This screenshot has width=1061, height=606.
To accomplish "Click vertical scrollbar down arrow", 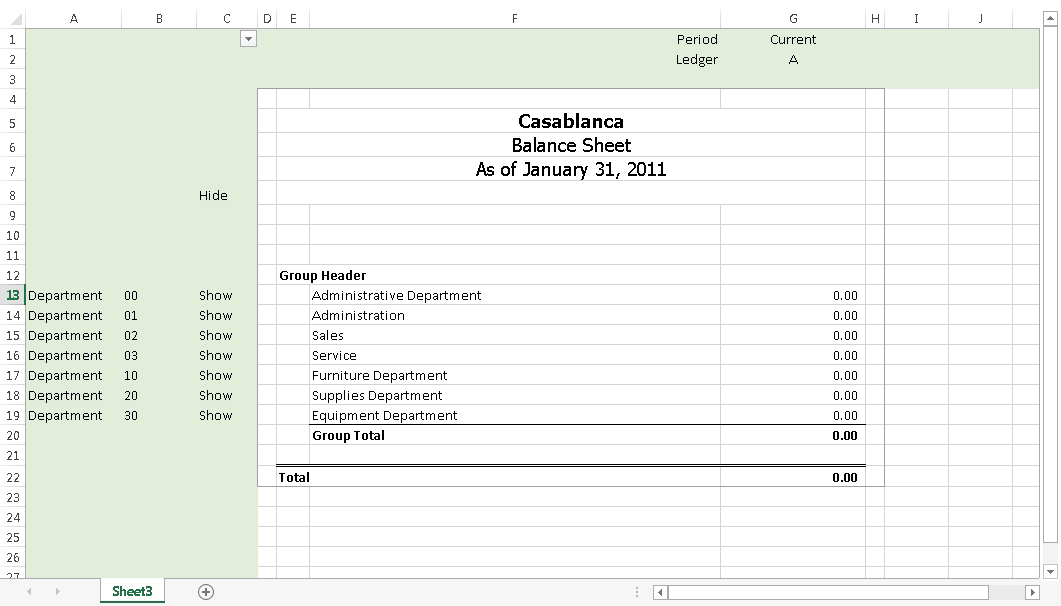I will coord(1050,571).
